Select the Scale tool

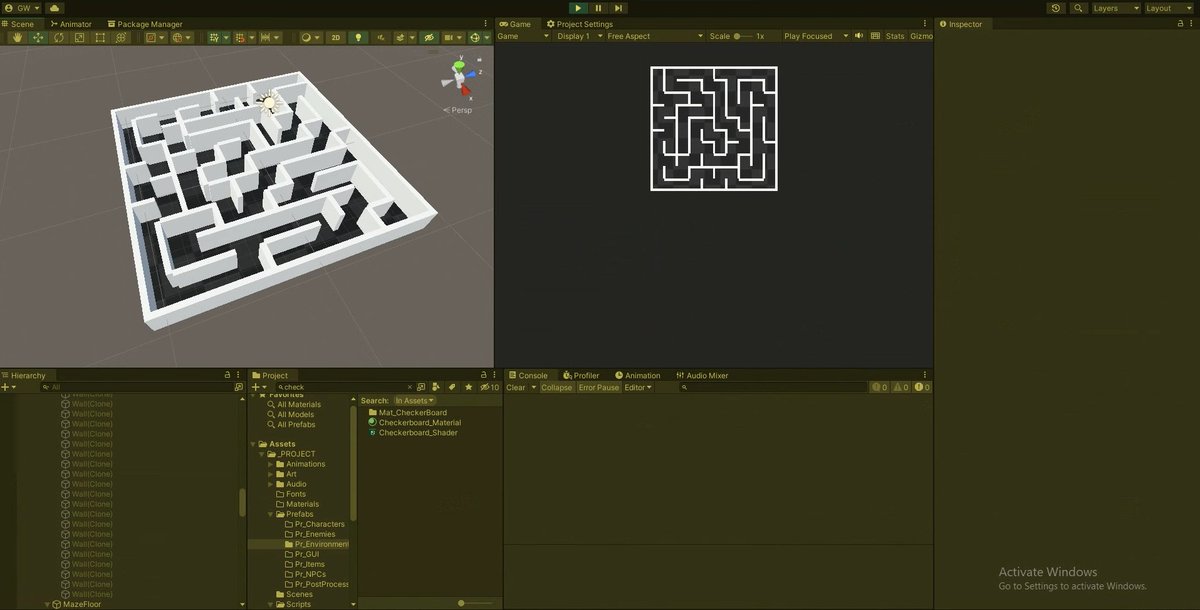[x=79, y=37]
